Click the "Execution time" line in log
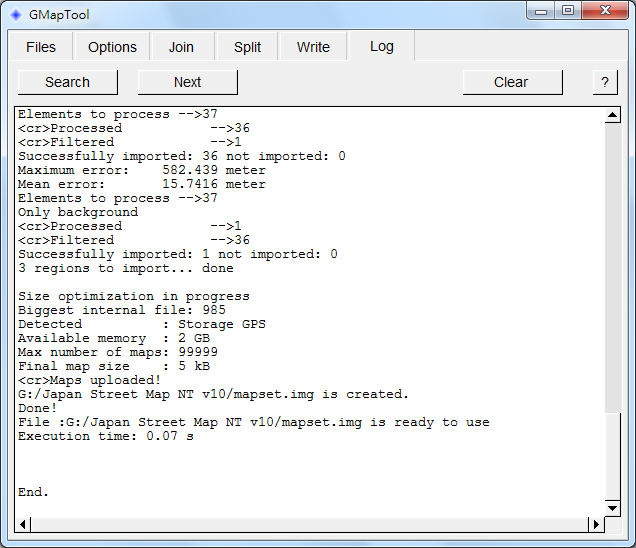 [106, 436]
